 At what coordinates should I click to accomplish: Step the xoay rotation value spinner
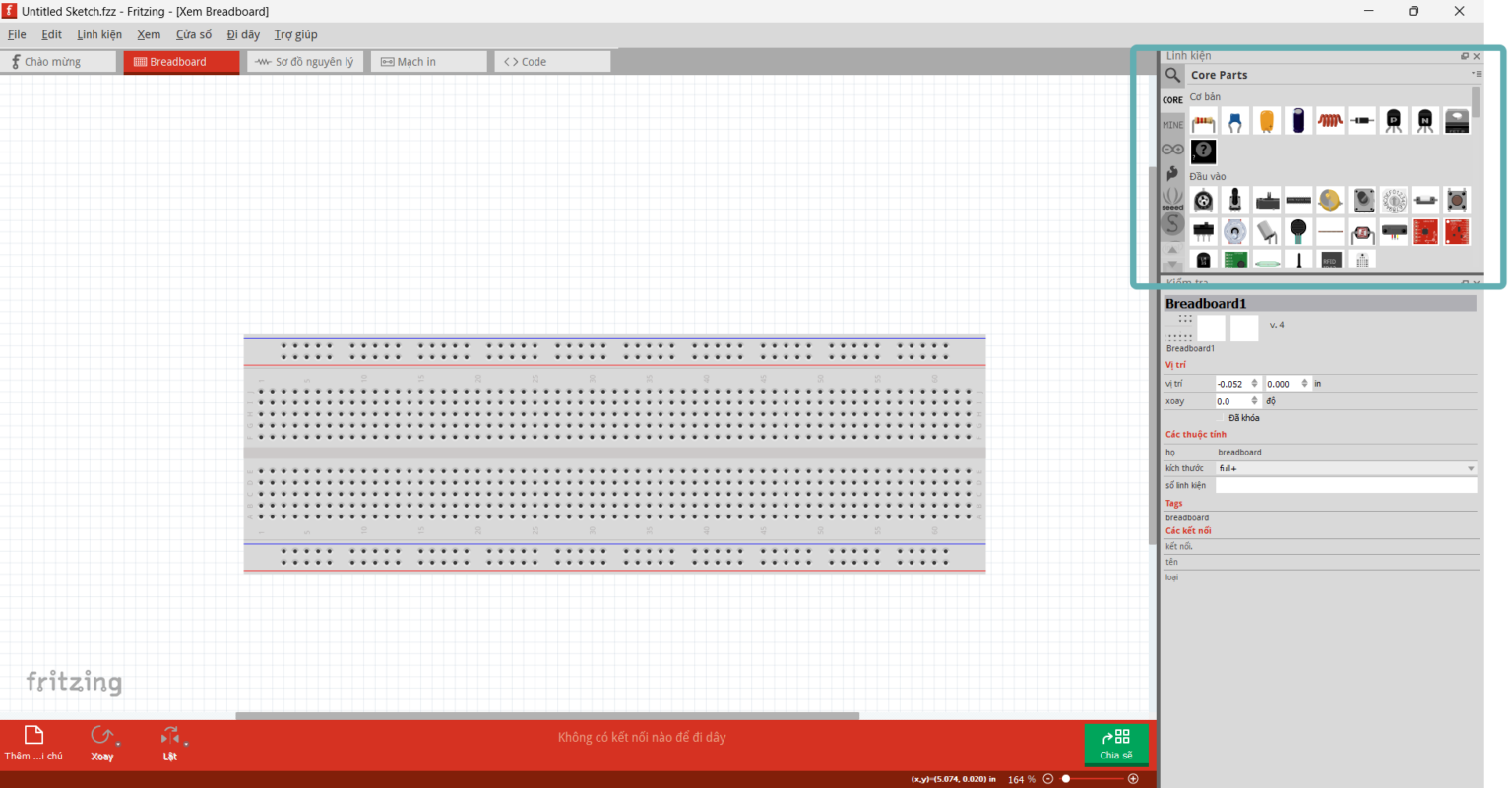(1254, 401)
